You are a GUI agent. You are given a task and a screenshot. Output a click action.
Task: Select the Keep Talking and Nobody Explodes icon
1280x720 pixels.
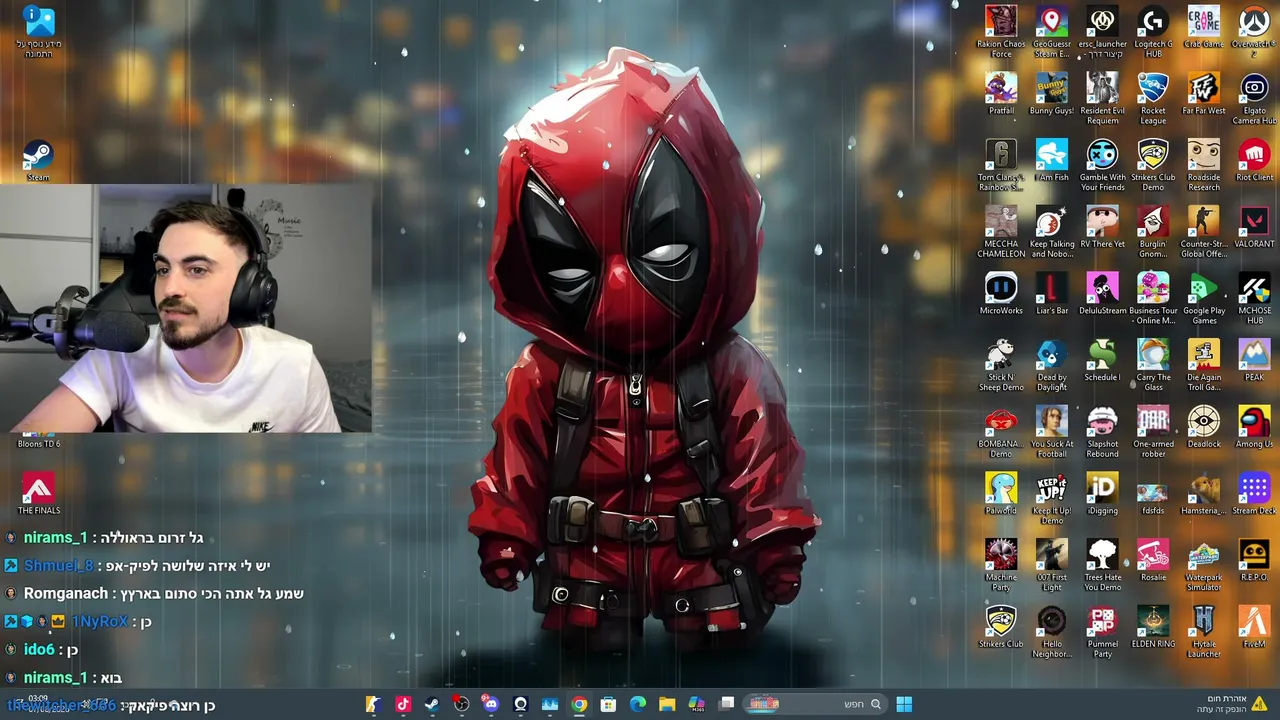(x=1051, y=232)
